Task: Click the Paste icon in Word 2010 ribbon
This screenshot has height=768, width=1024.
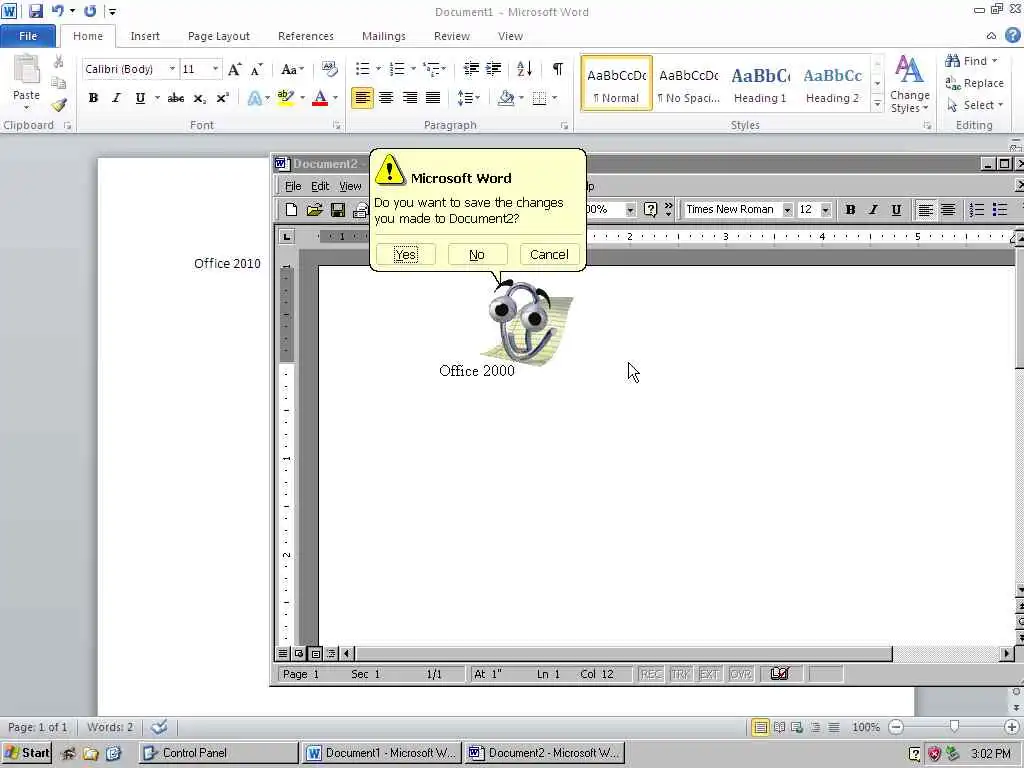Action: 27,69
